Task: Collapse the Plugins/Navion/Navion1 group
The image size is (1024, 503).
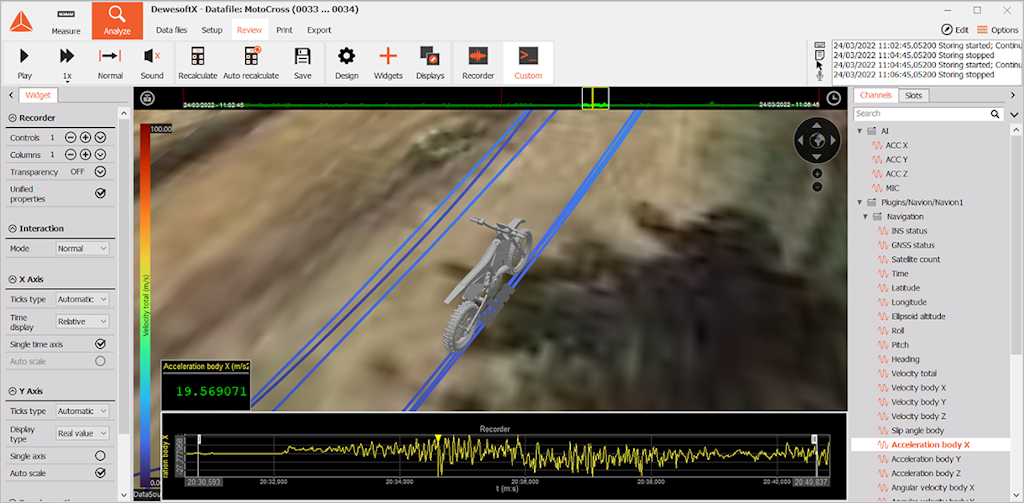Action: coord(860,203)
